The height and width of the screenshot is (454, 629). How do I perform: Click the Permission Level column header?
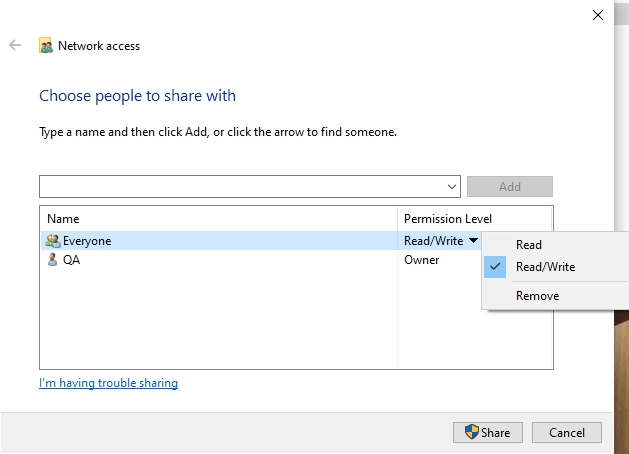coord(448,219)
